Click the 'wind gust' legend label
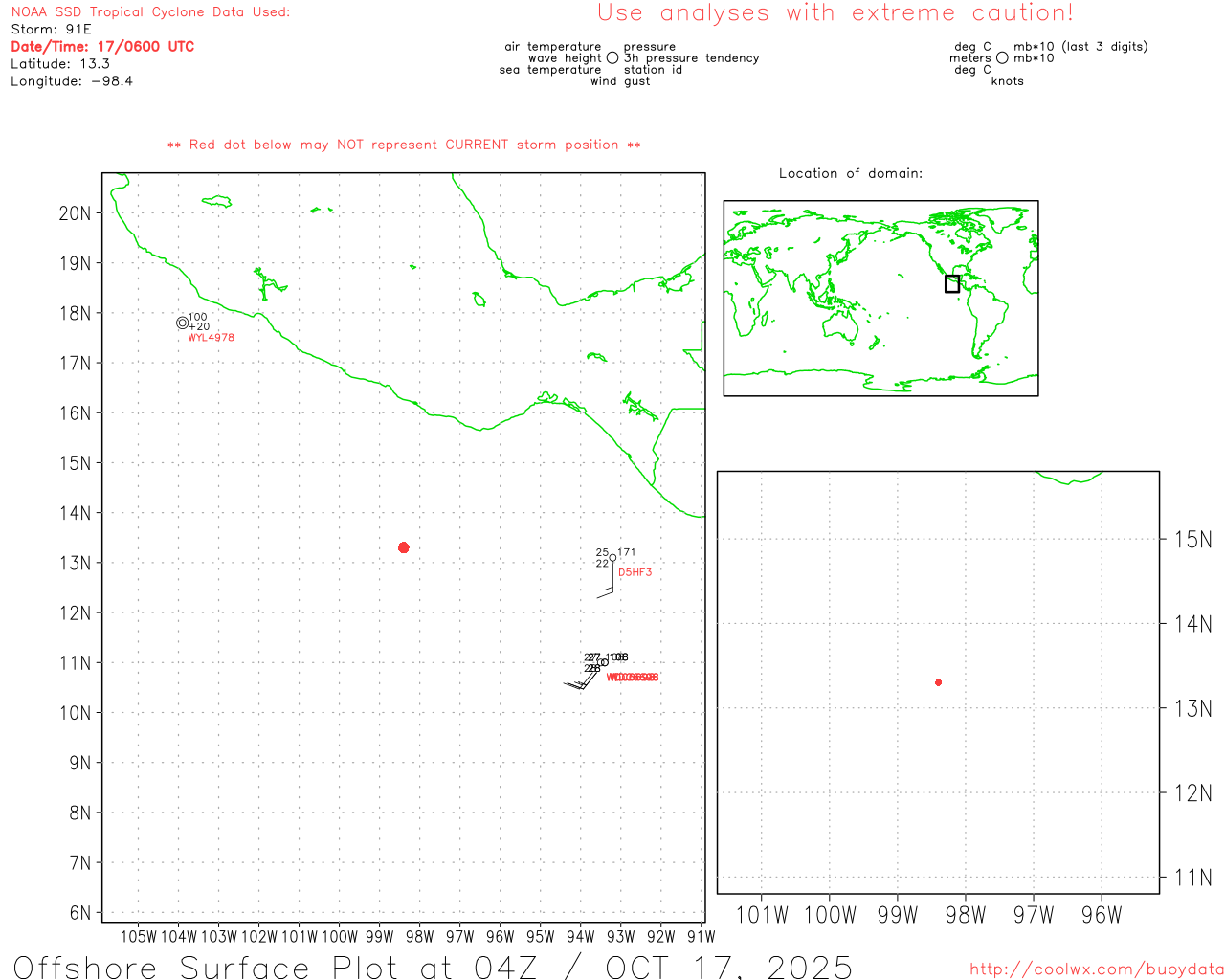This screenshot has width=1225, height=980. click(620, 81)
